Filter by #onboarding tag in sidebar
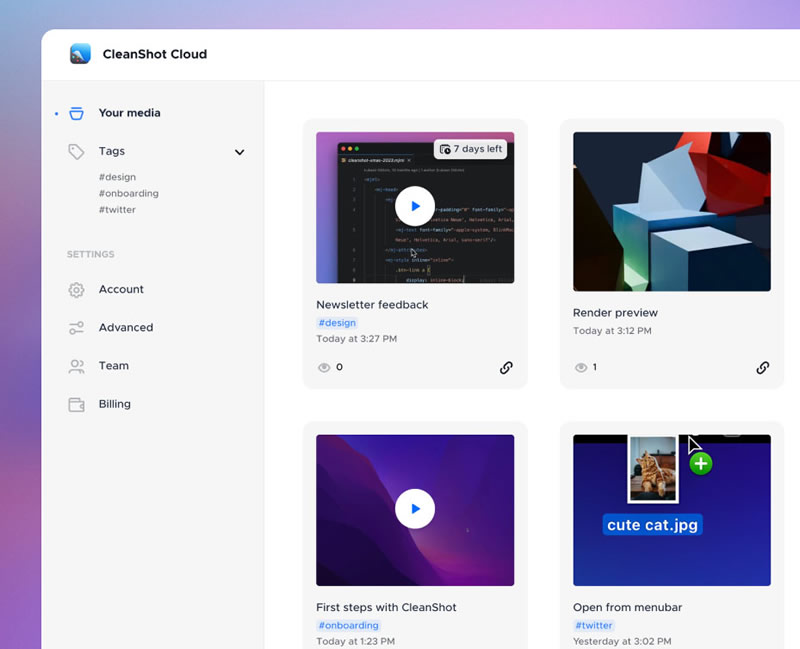Image resolution: width=800 pixels, height=649 pixels. coord(128,193)
